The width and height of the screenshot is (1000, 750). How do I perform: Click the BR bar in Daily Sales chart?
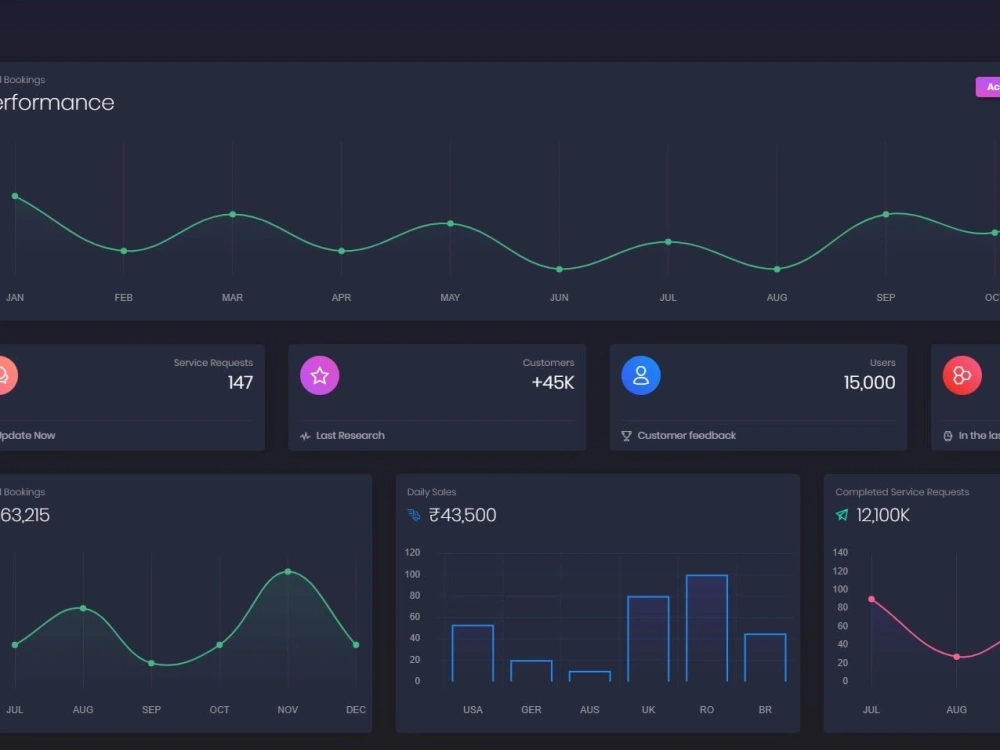point(765,658)
